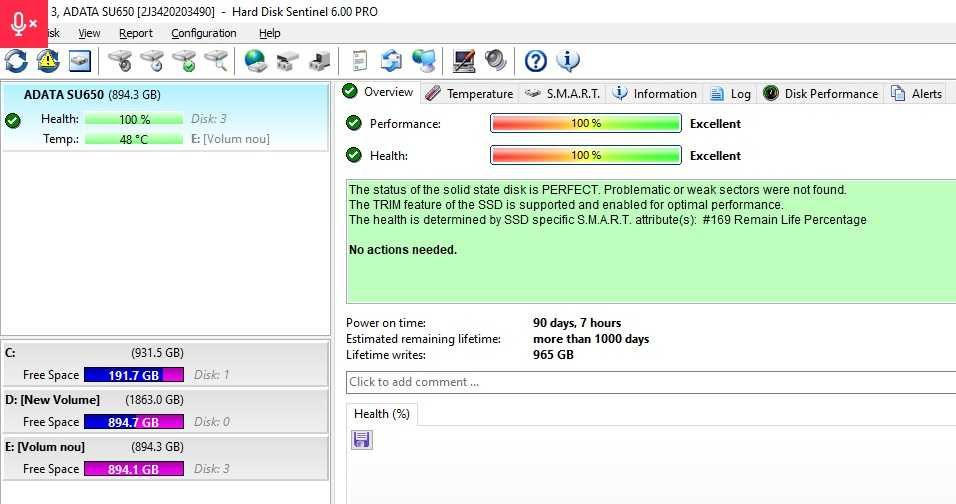Click the info speech bubble icon

[568, 60]
